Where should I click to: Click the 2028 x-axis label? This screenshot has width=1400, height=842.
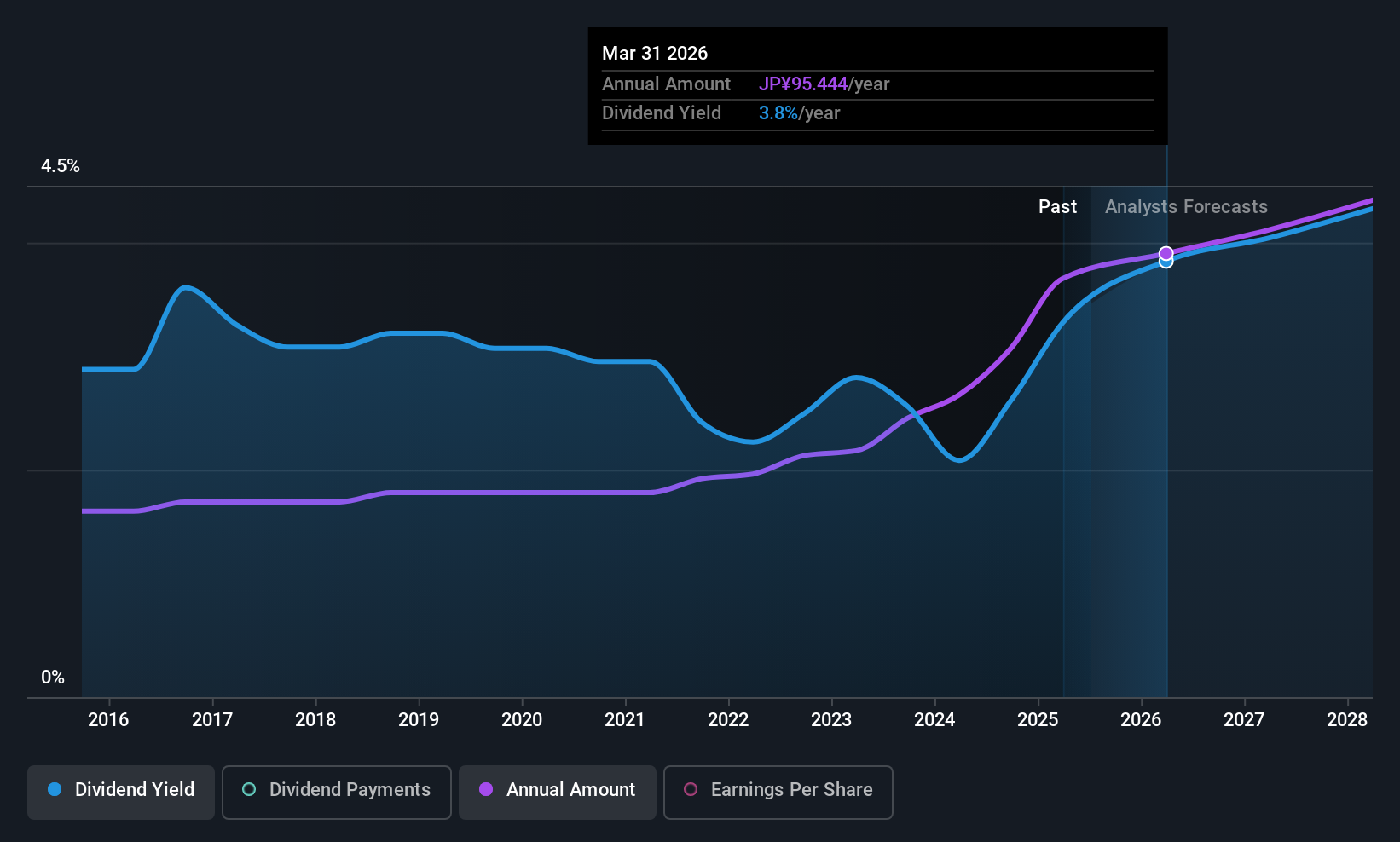tap(1347, 720)
